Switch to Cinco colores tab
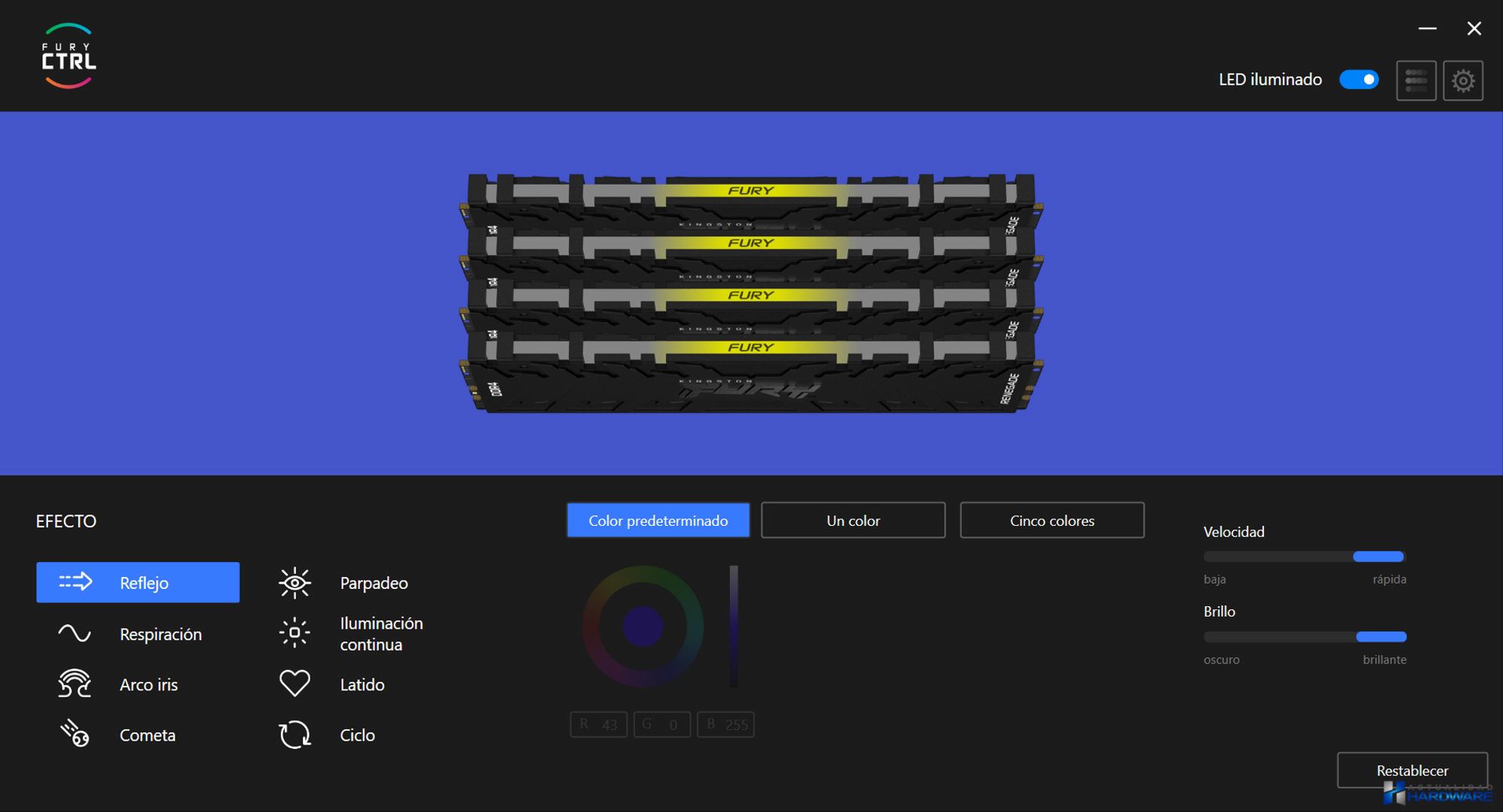 pyautogui.click(x=1051, y=521)
